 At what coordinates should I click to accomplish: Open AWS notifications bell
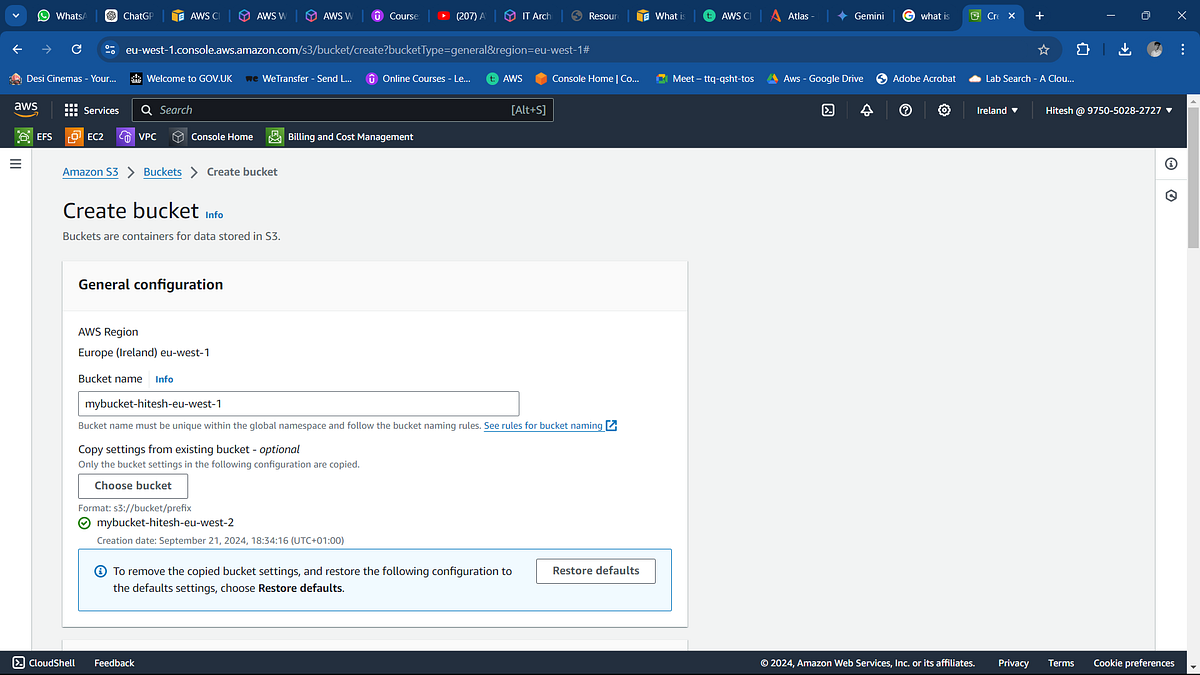pos(866,110)
